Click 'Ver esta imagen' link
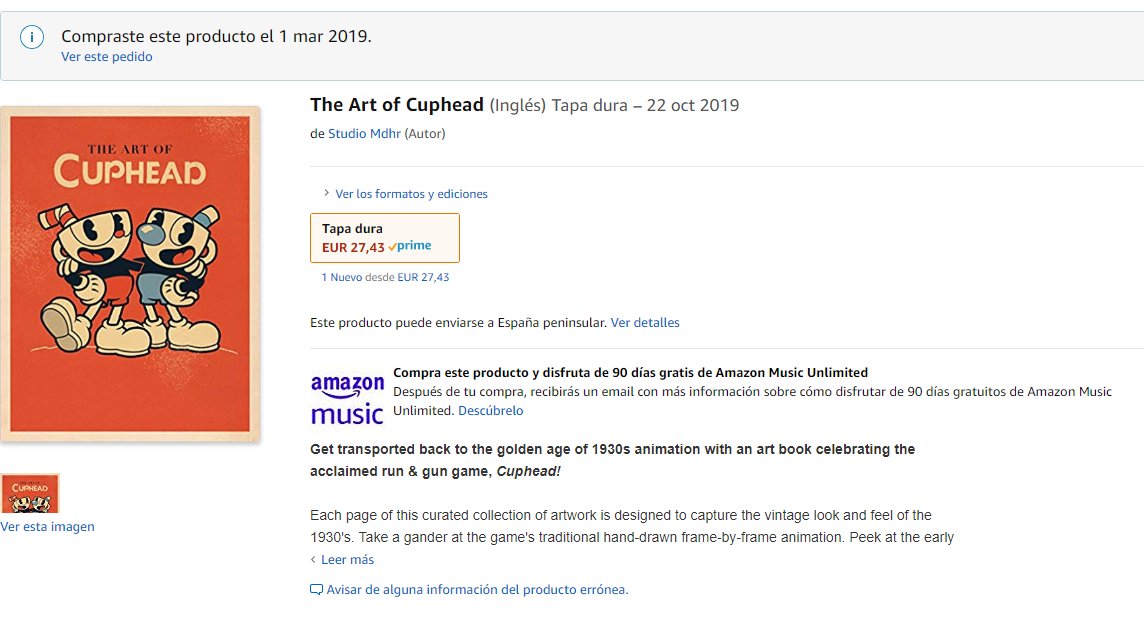 click(47, 527)
